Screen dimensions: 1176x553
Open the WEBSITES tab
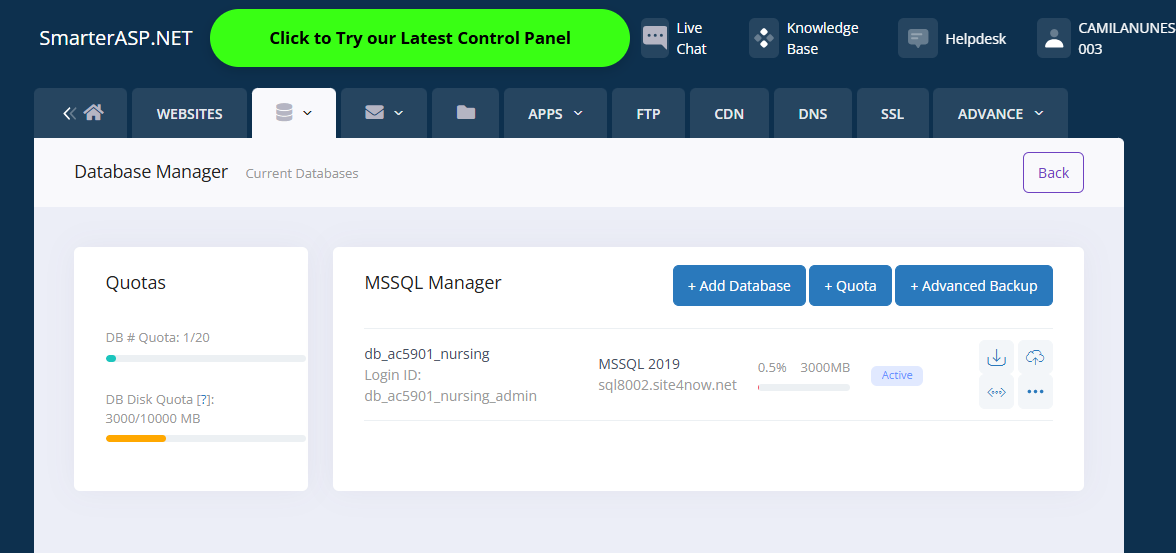click(x=189, y=113)
